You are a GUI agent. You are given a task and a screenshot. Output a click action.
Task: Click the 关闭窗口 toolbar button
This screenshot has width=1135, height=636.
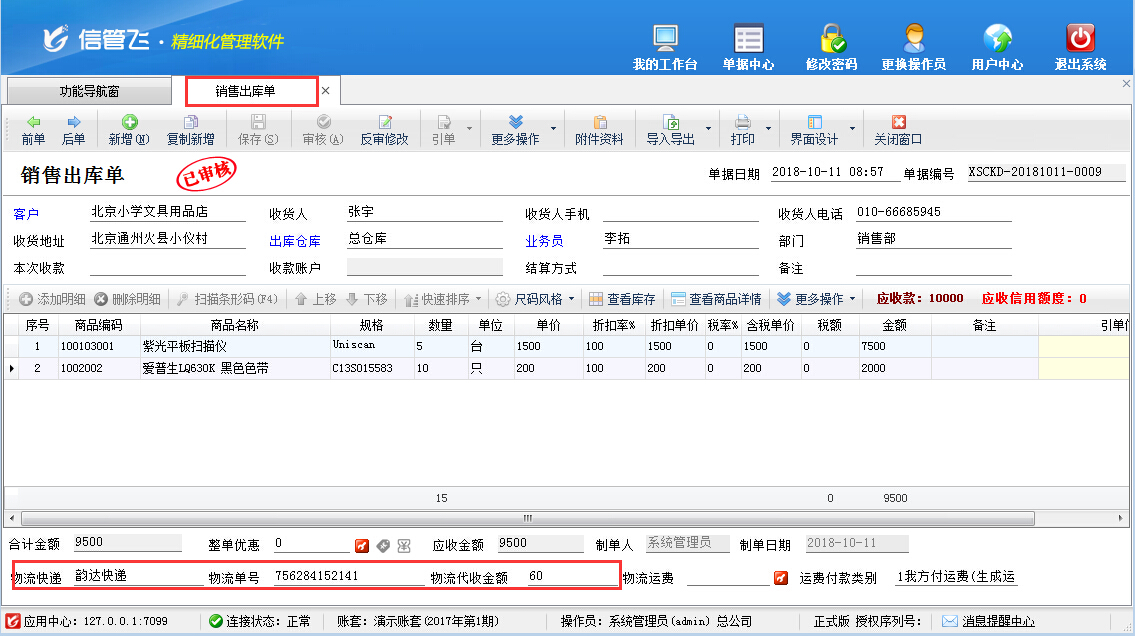coord(898,130)
